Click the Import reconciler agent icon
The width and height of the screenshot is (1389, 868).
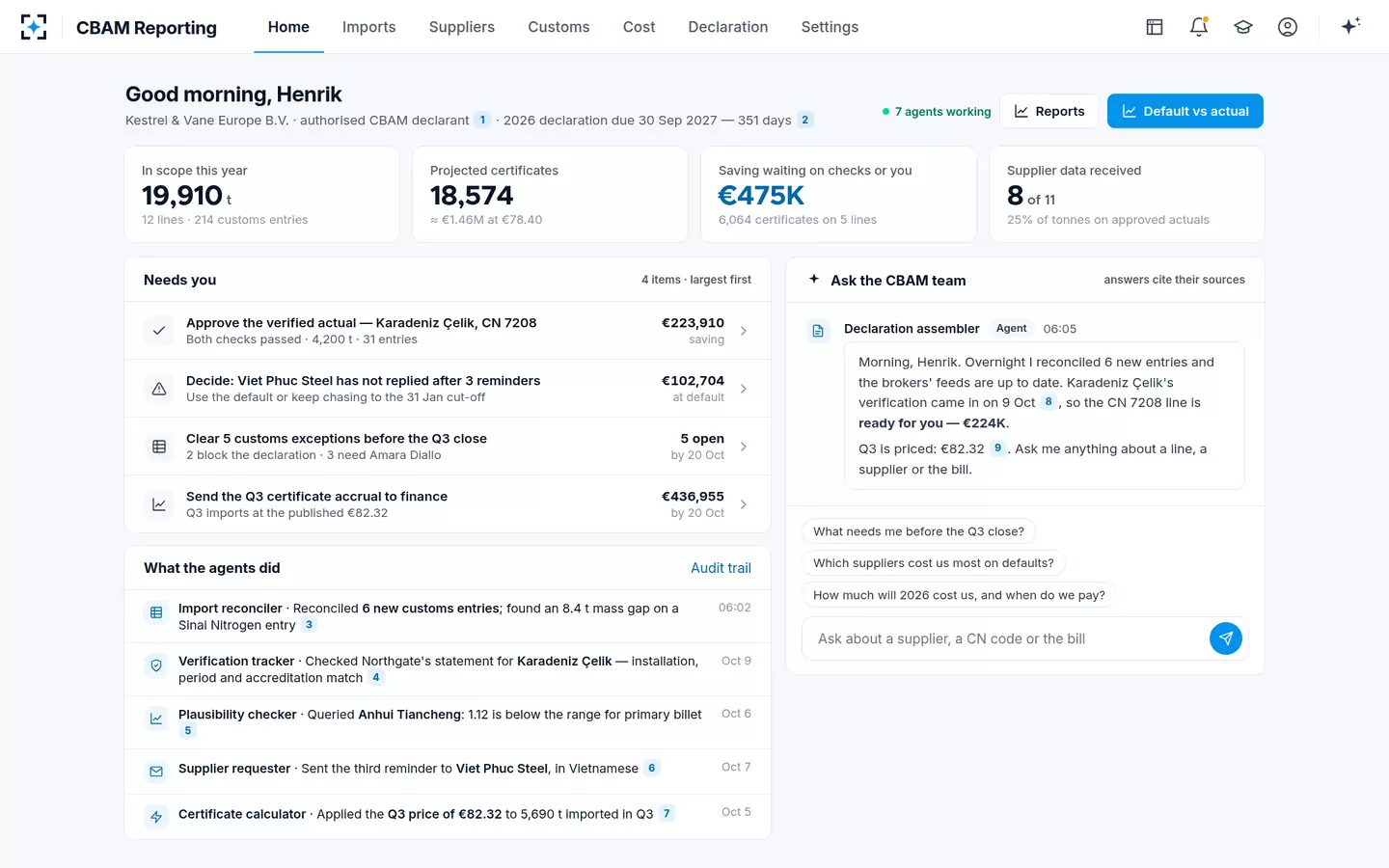coord(156,612)
